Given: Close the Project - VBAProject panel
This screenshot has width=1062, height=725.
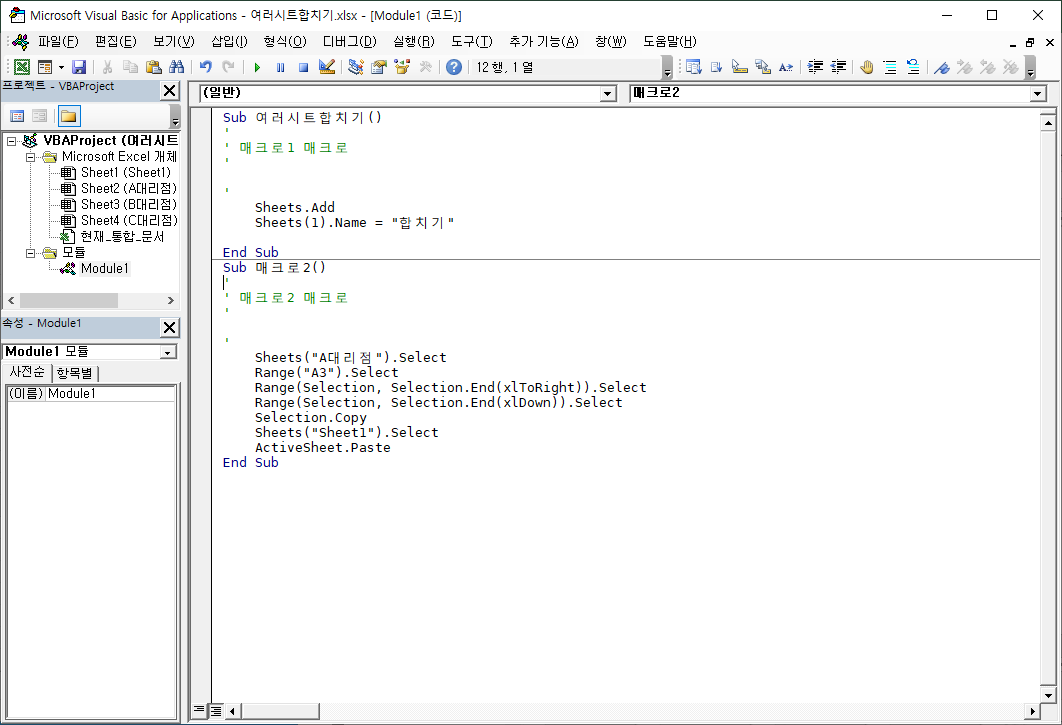Looking at the screenshot, I should click(169, 91).
